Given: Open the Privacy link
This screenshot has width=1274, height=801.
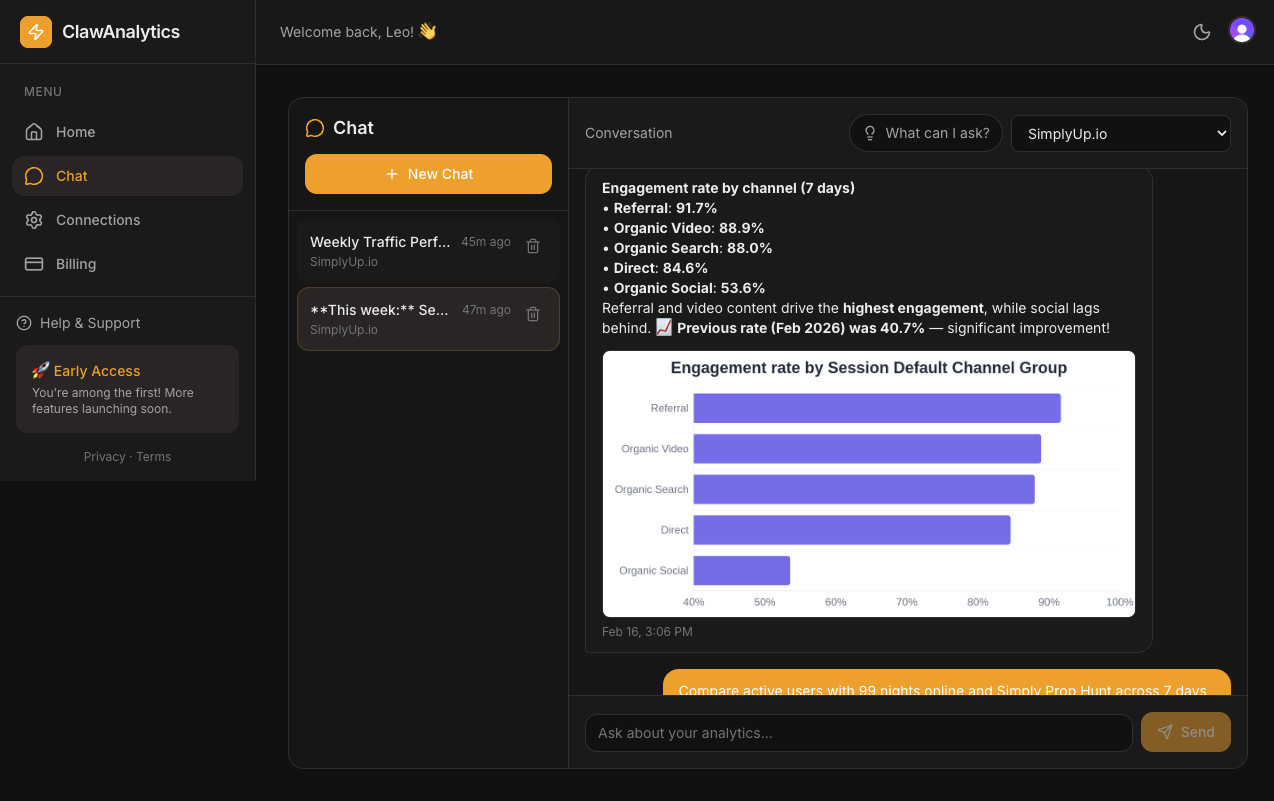Looking at the screenshot, I should (x=104, y=456).
